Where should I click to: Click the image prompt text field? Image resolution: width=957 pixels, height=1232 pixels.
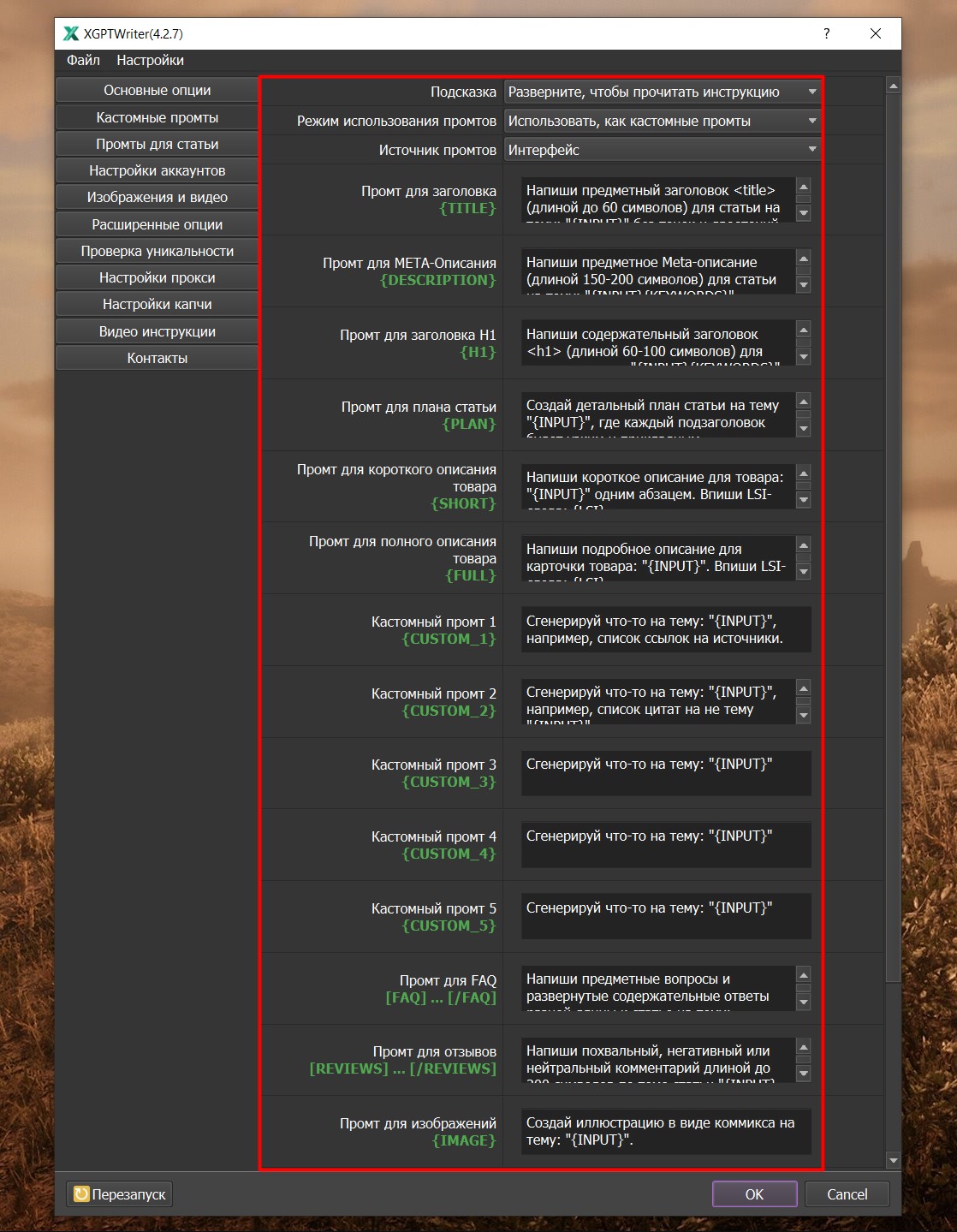pyautogui.click(x=666, y=1132)
